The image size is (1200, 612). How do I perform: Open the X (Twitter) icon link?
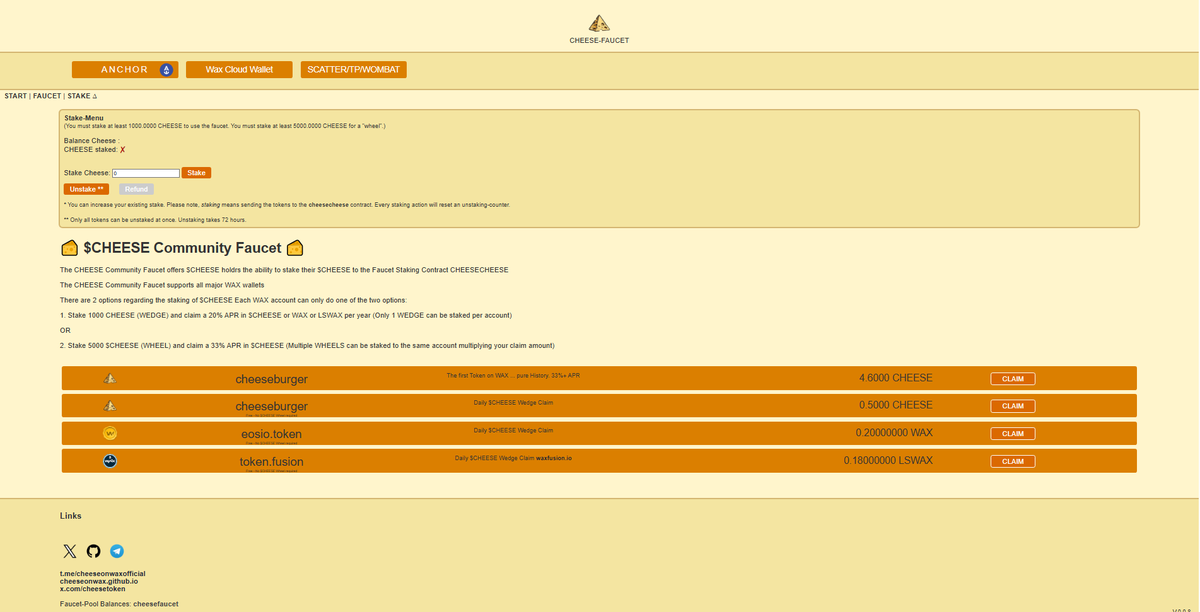click(69, 551)
